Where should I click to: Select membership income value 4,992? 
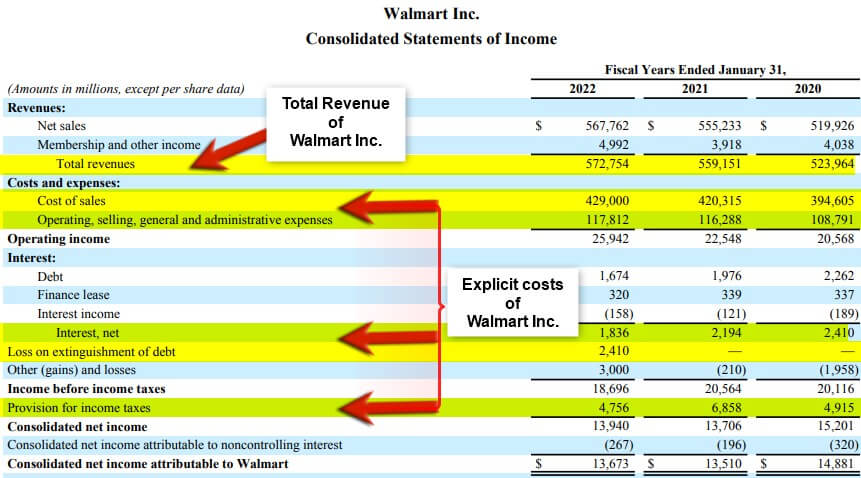click(x=613, y=145)
